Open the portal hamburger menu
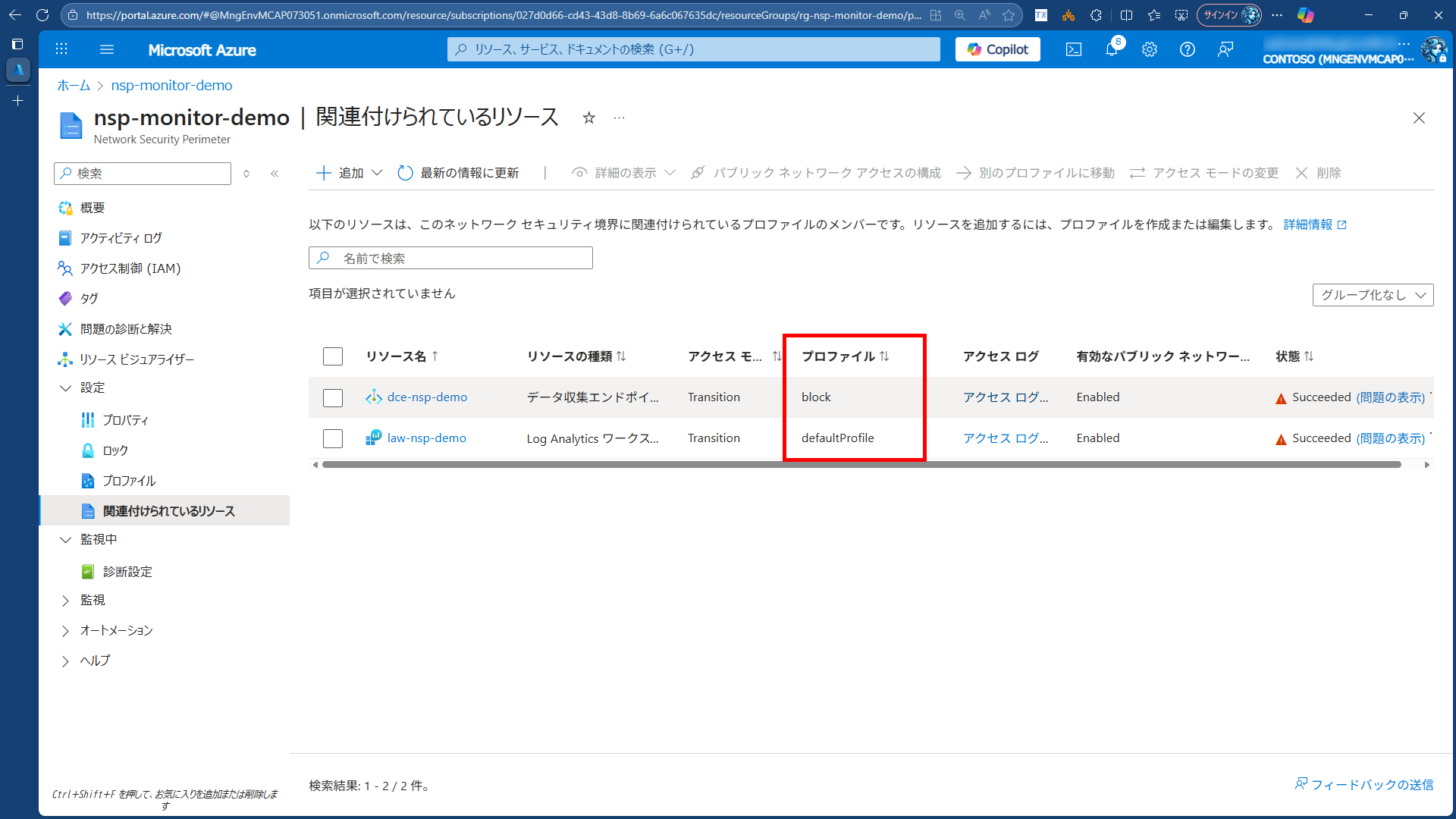Image resolution: width=1456 pixels, height=819 pixels. point(106,49)
